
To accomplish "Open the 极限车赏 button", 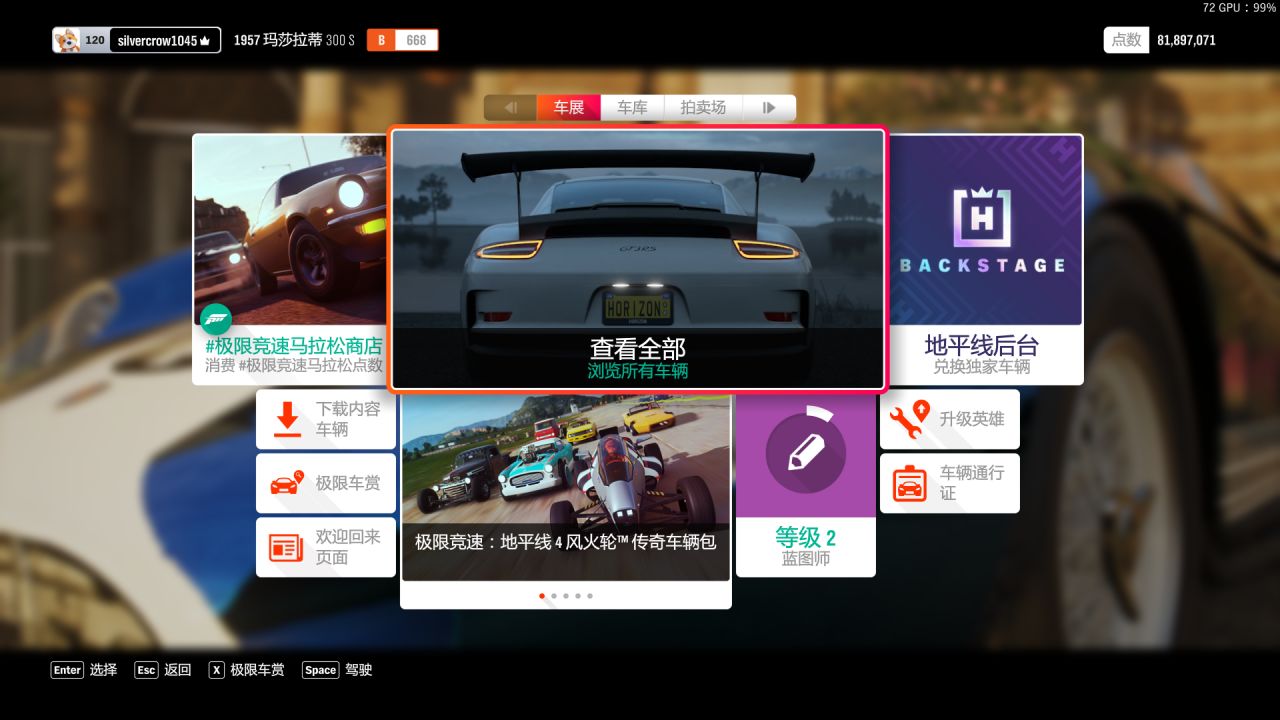I will [326, 483].
